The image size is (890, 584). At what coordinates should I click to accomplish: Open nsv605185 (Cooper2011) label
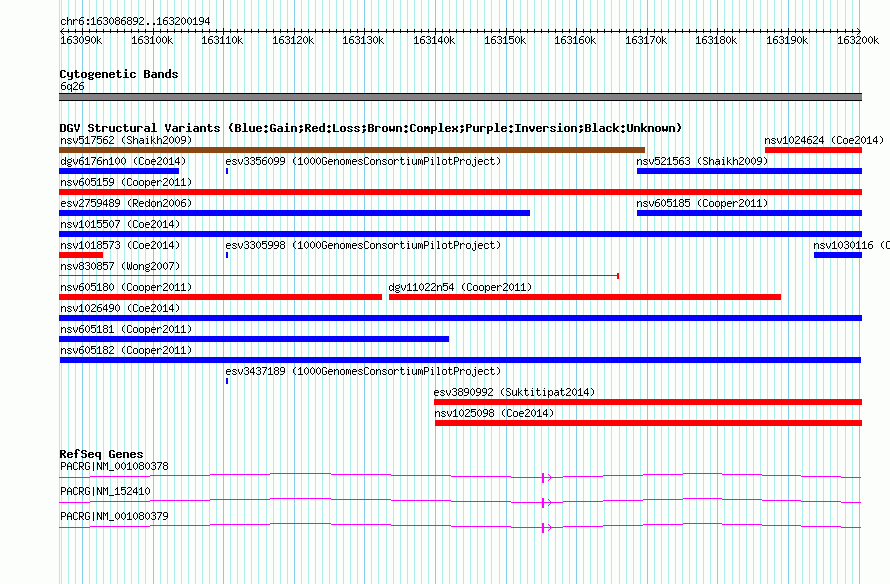(x=702, y=203)
